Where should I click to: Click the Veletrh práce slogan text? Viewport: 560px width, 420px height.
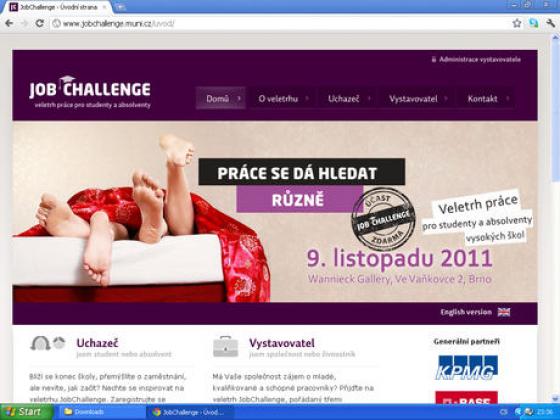click(x=478, y=218)
